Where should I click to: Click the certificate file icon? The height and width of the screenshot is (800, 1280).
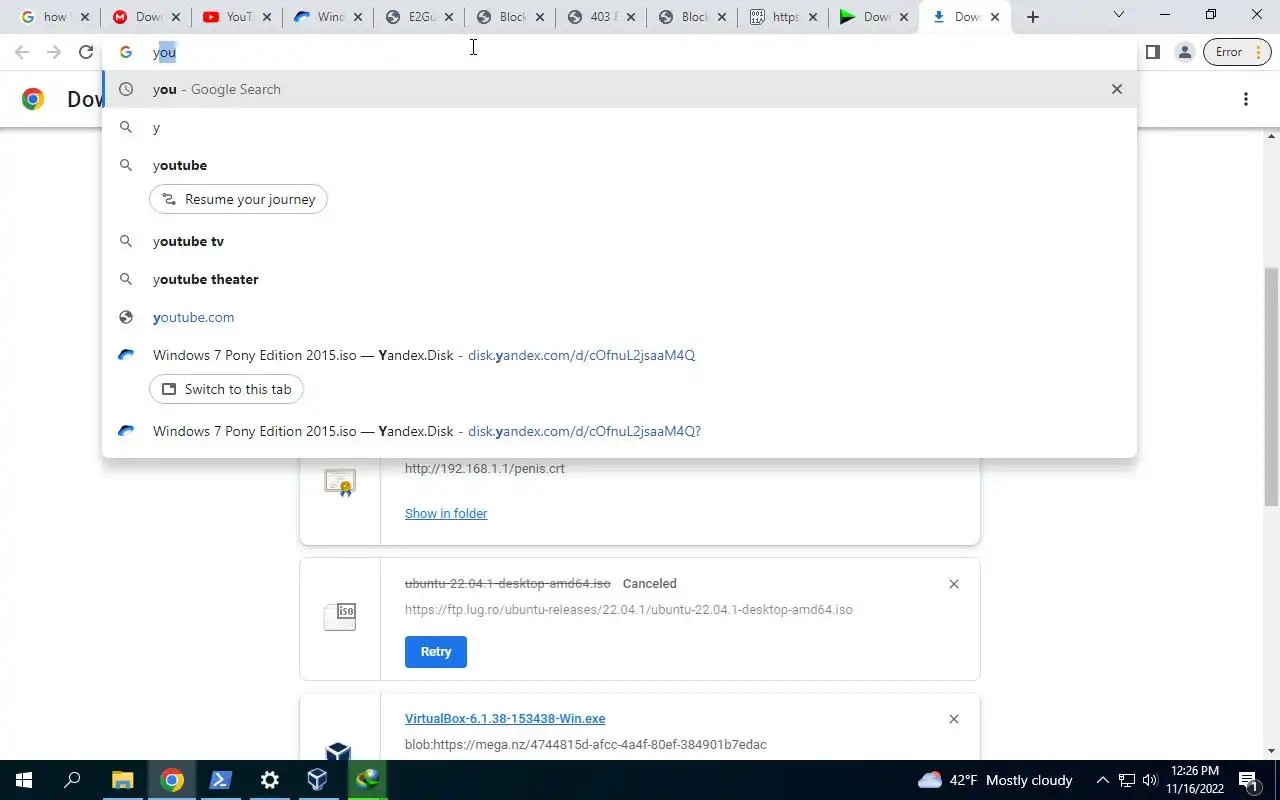point(340,482)
